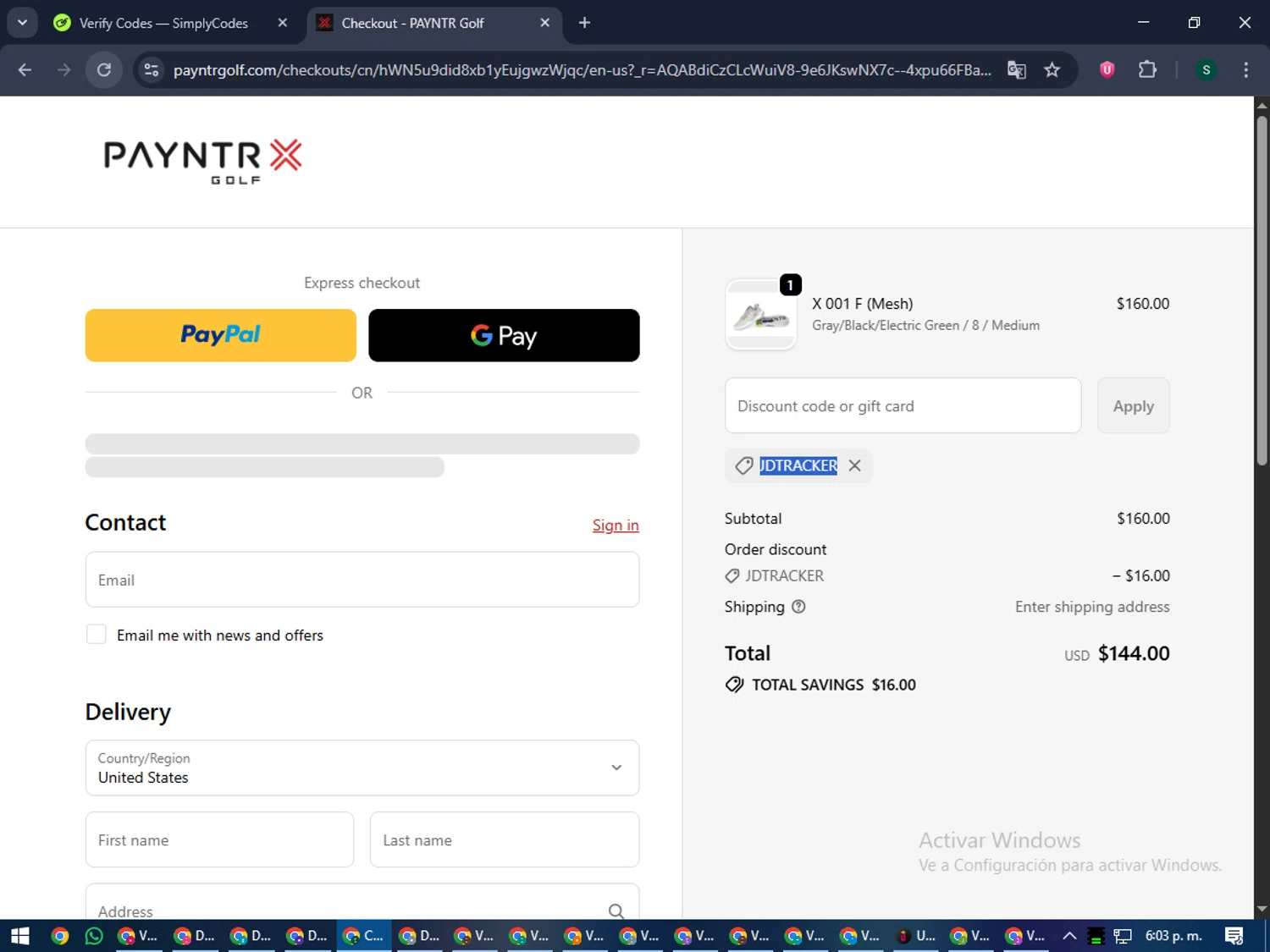Click the PAYNTR Golf logo
The height and width of the screenshot is (952, 1270).
202,161
